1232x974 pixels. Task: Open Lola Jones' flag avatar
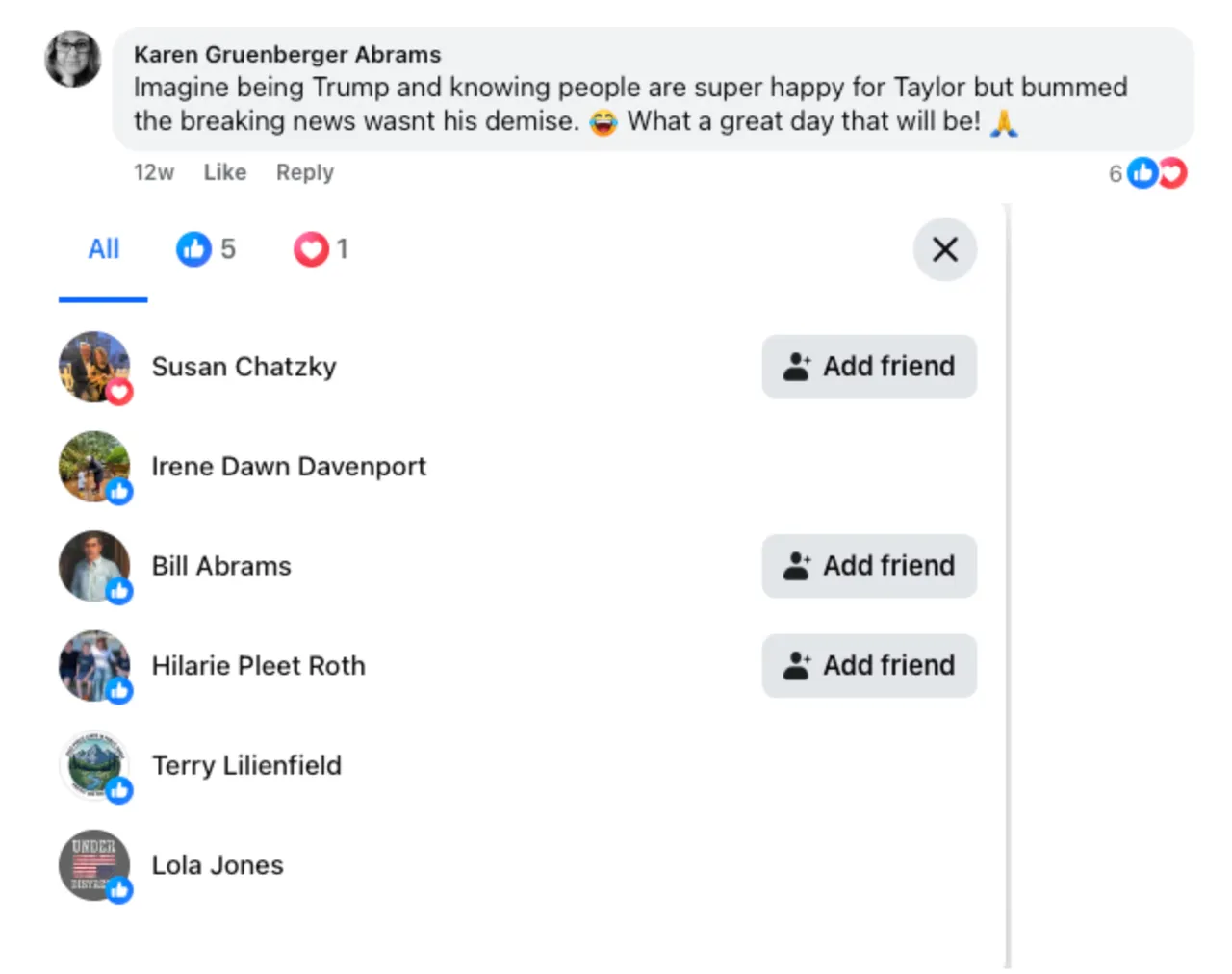[94, 865]
